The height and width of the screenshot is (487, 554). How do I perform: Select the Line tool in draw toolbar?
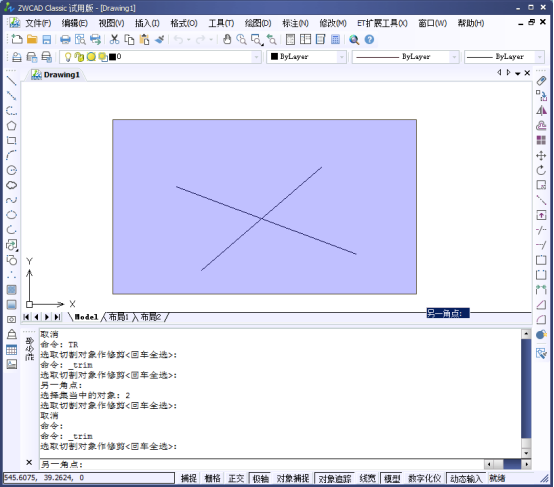click(x=11, y=81)
